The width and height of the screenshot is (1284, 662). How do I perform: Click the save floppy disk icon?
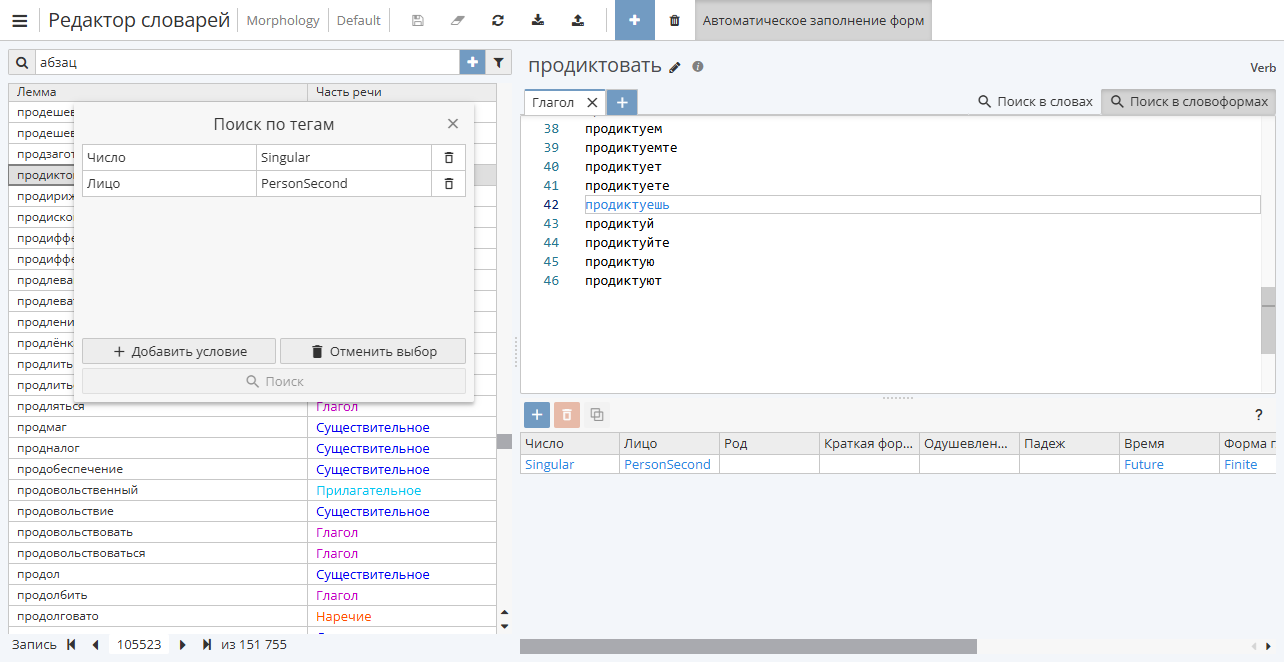point(417,20)
